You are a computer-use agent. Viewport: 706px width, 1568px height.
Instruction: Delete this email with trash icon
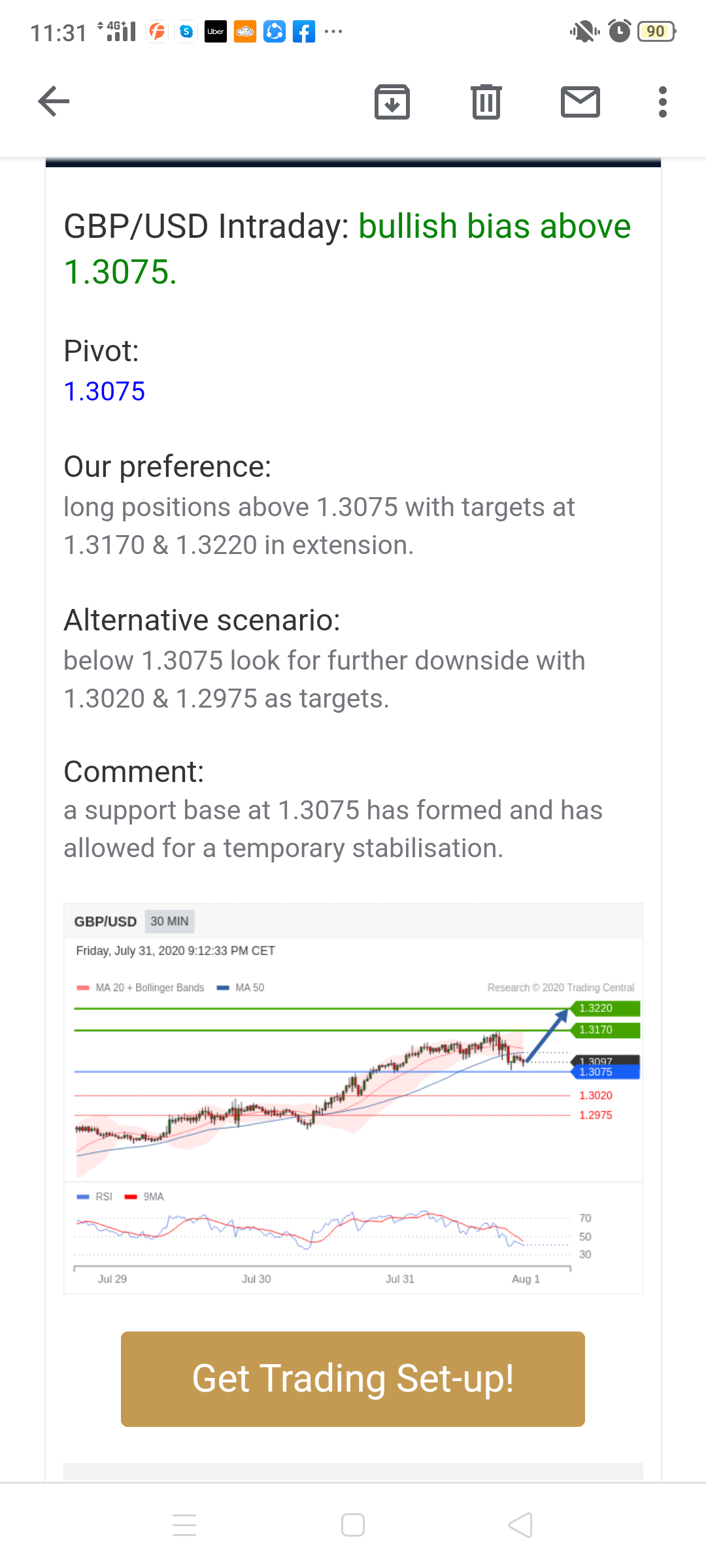(486, 102)
